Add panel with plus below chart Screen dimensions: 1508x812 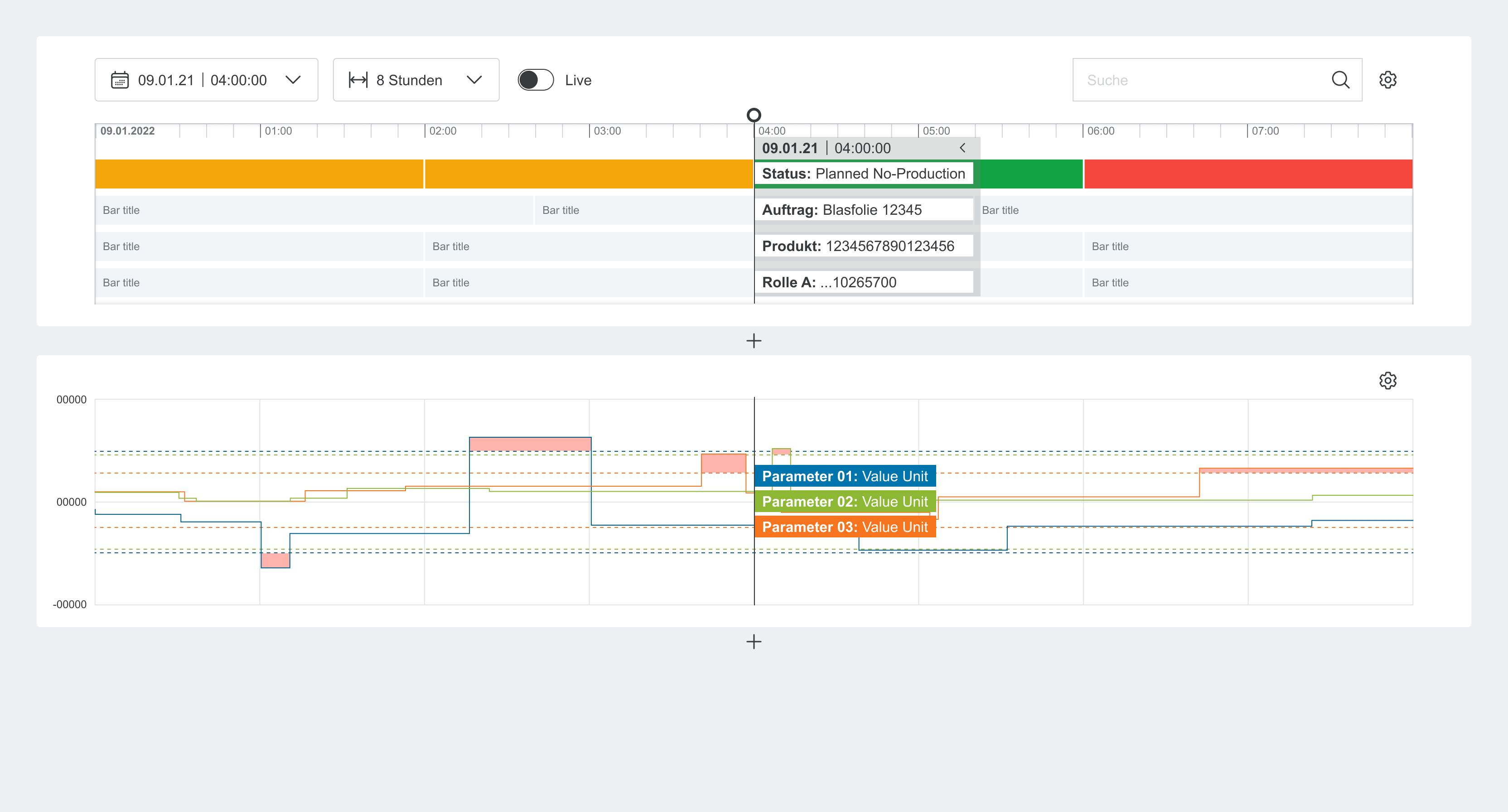click(x=754, y=642)
